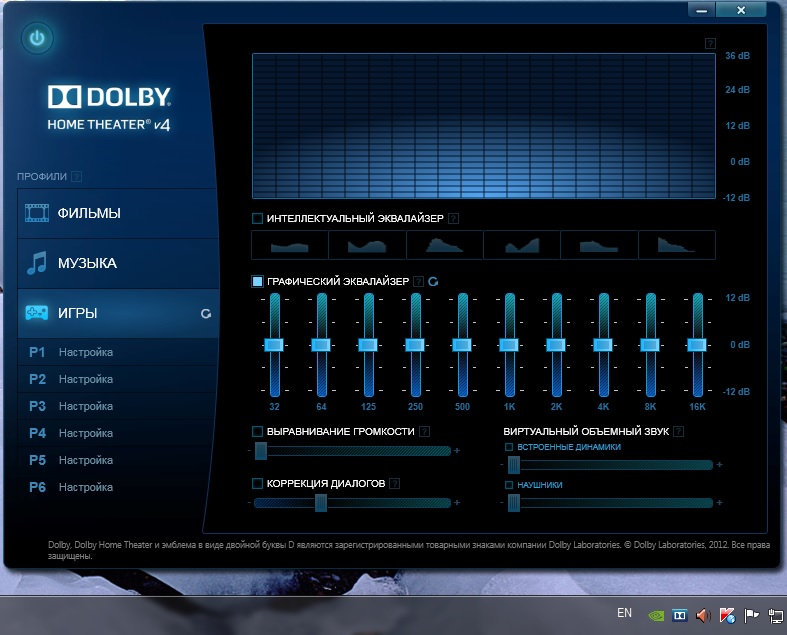Open help for Коррекция диалогов
This screenshot has width=787, height=635.
pyautogui.click(x=395, y=483)
